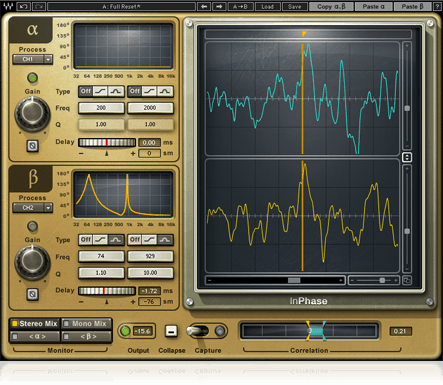Open alpha Process CH1 dropdown
The height and width of the screenshot is (385, 443).
(x=32, y=59)
